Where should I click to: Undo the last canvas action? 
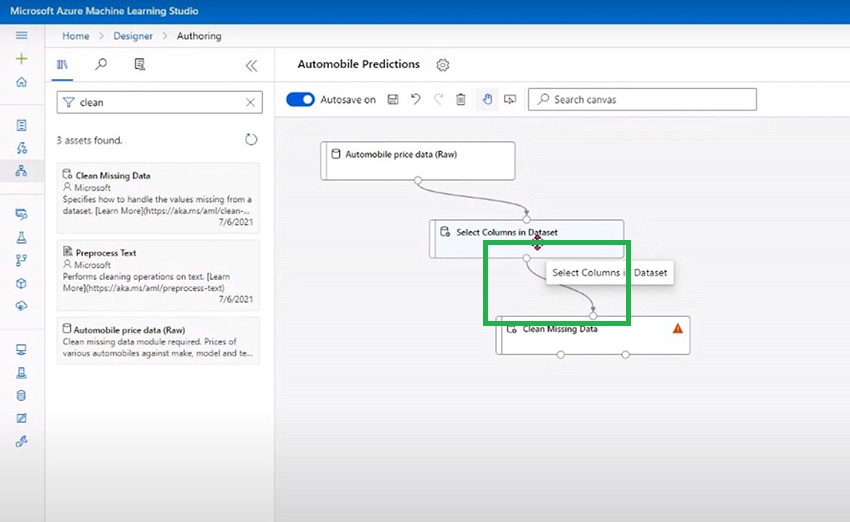coord(416,99)
